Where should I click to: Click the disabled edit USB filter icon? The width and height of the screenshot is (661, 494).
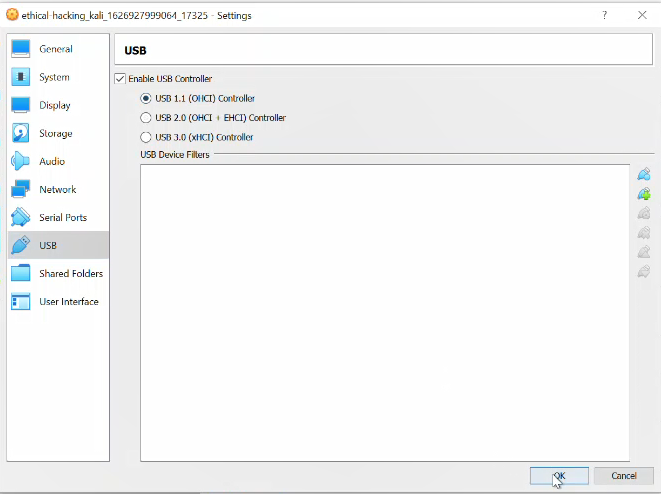coord(644,213)
